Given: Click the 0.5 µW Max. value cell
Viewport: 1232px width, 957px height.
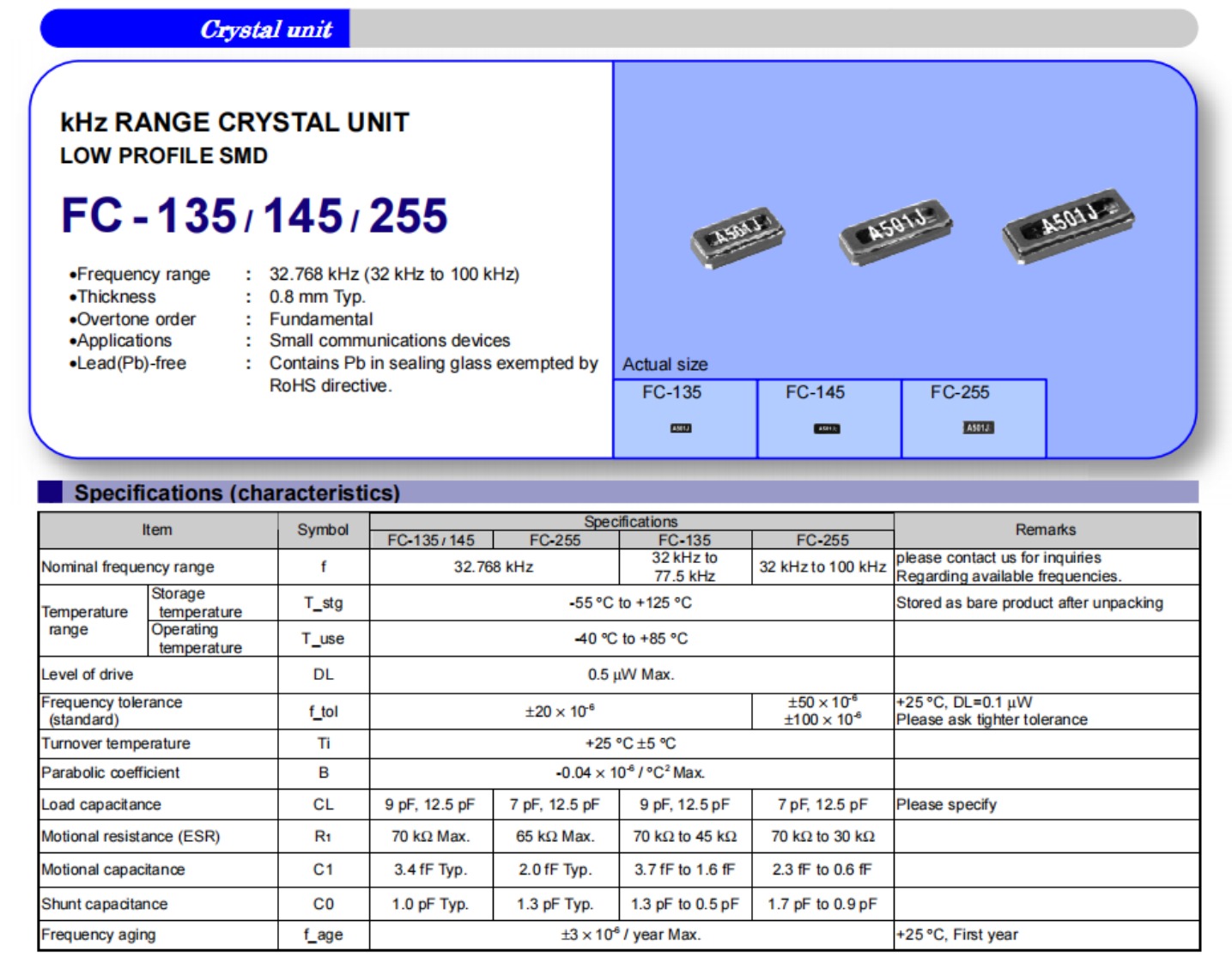Looking at the screenshot, I should tap(630, 675).
